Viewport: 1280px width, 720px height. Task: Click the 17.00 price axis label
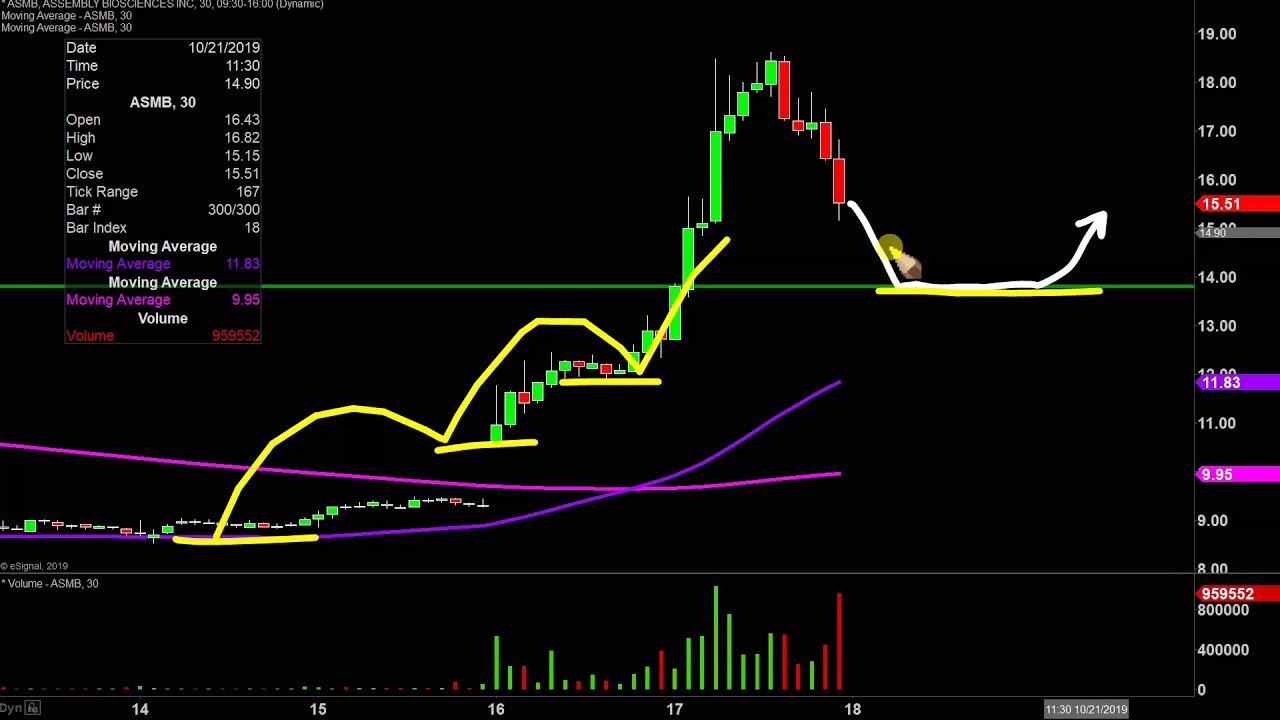1217,131
